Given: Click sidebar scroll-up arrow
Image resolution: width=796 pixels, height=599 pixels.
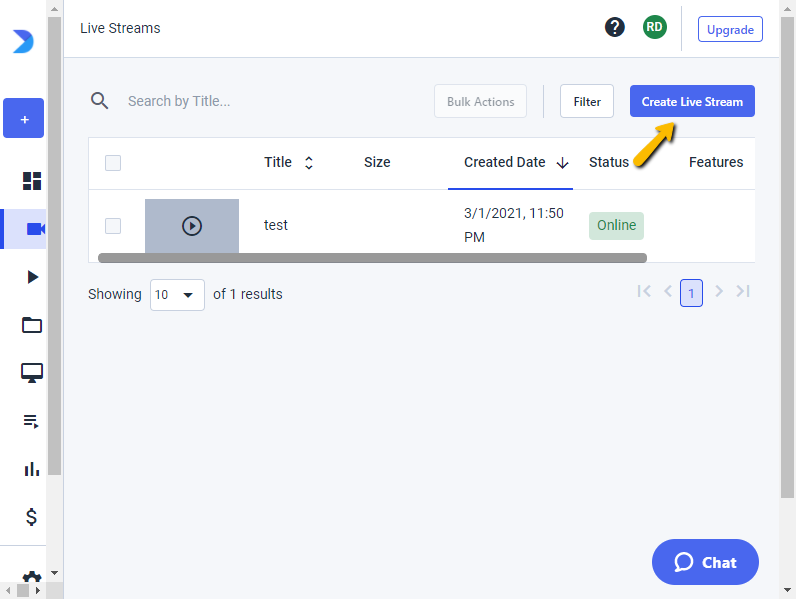Looking at the screenshot, I should click(x=55, y=9).
